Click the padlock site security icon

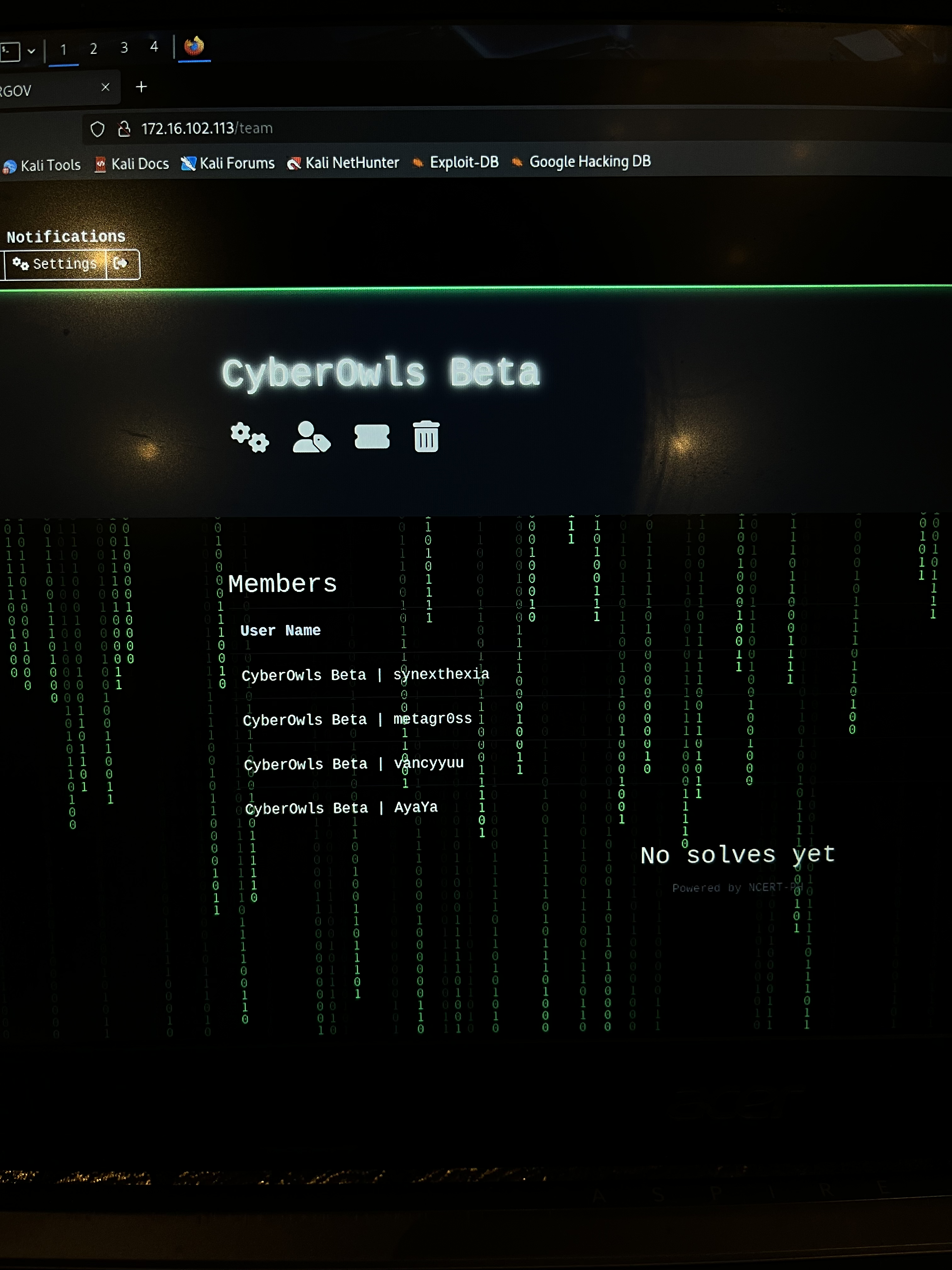[124, 129]
